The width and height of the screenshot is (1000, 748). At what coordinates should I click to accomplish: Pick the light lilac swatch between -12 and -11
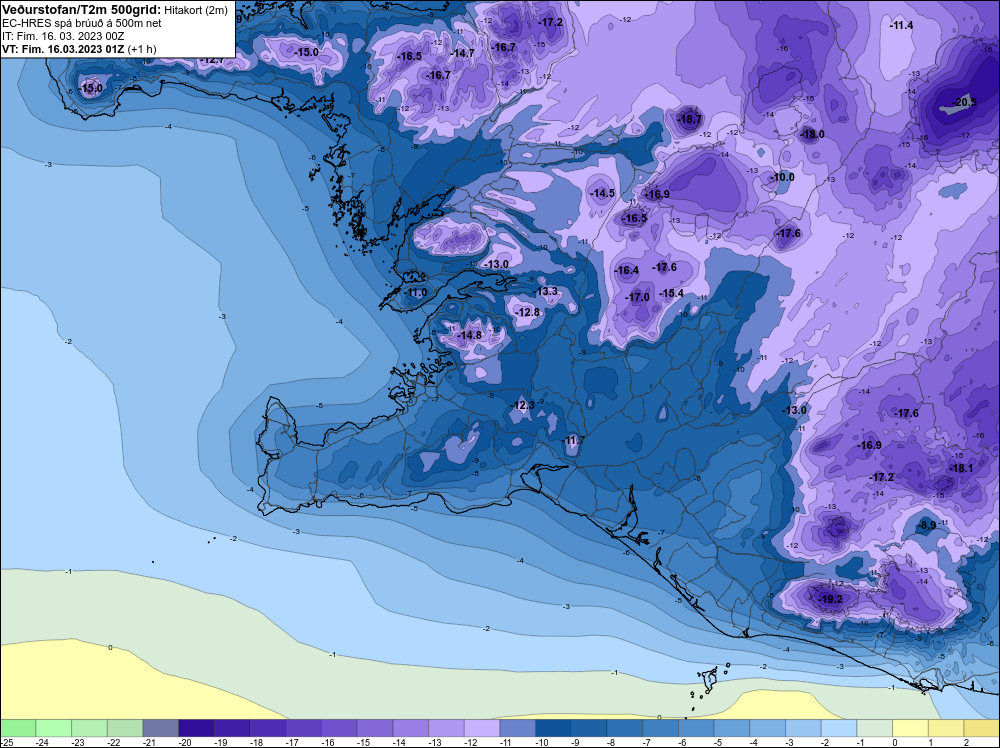click(482, 728)
